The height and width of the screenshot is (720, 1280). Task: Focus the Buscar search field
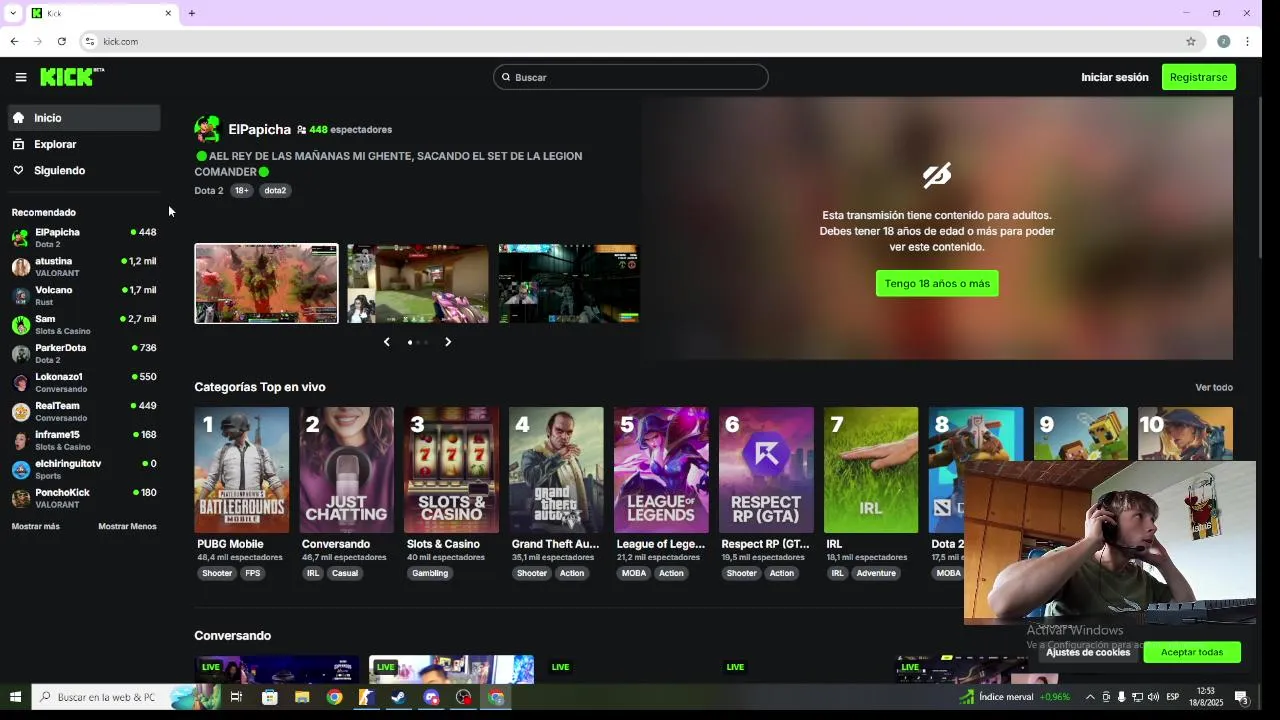(630, 77)
